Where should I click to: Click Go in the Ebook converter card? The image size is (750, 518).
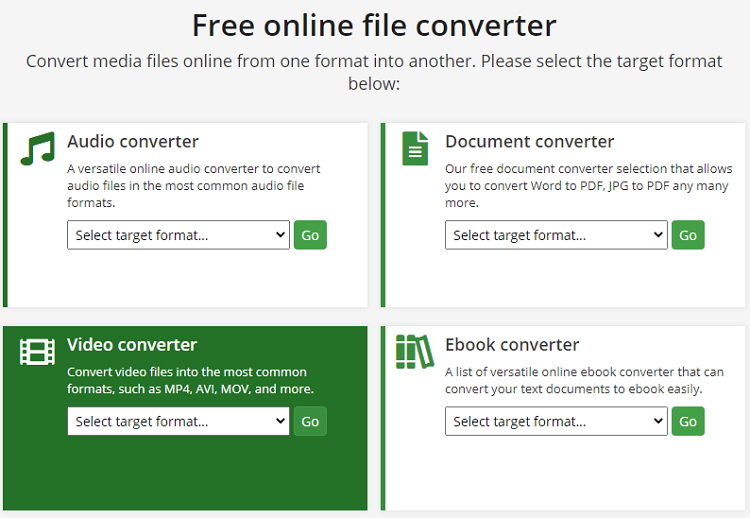click(x=688, y=421)
